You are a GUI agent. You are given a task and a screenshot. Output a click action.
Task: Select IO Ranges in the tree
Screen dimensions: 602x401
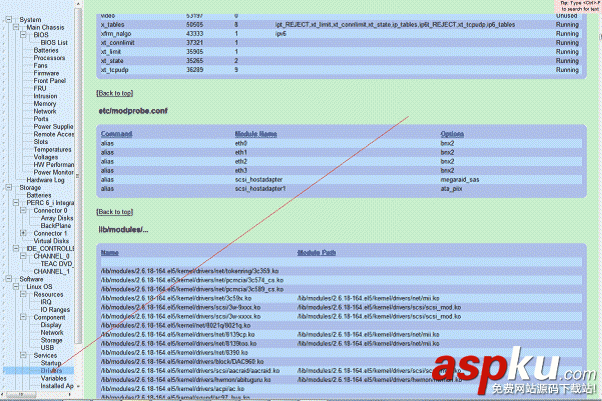tap(55, 310)
